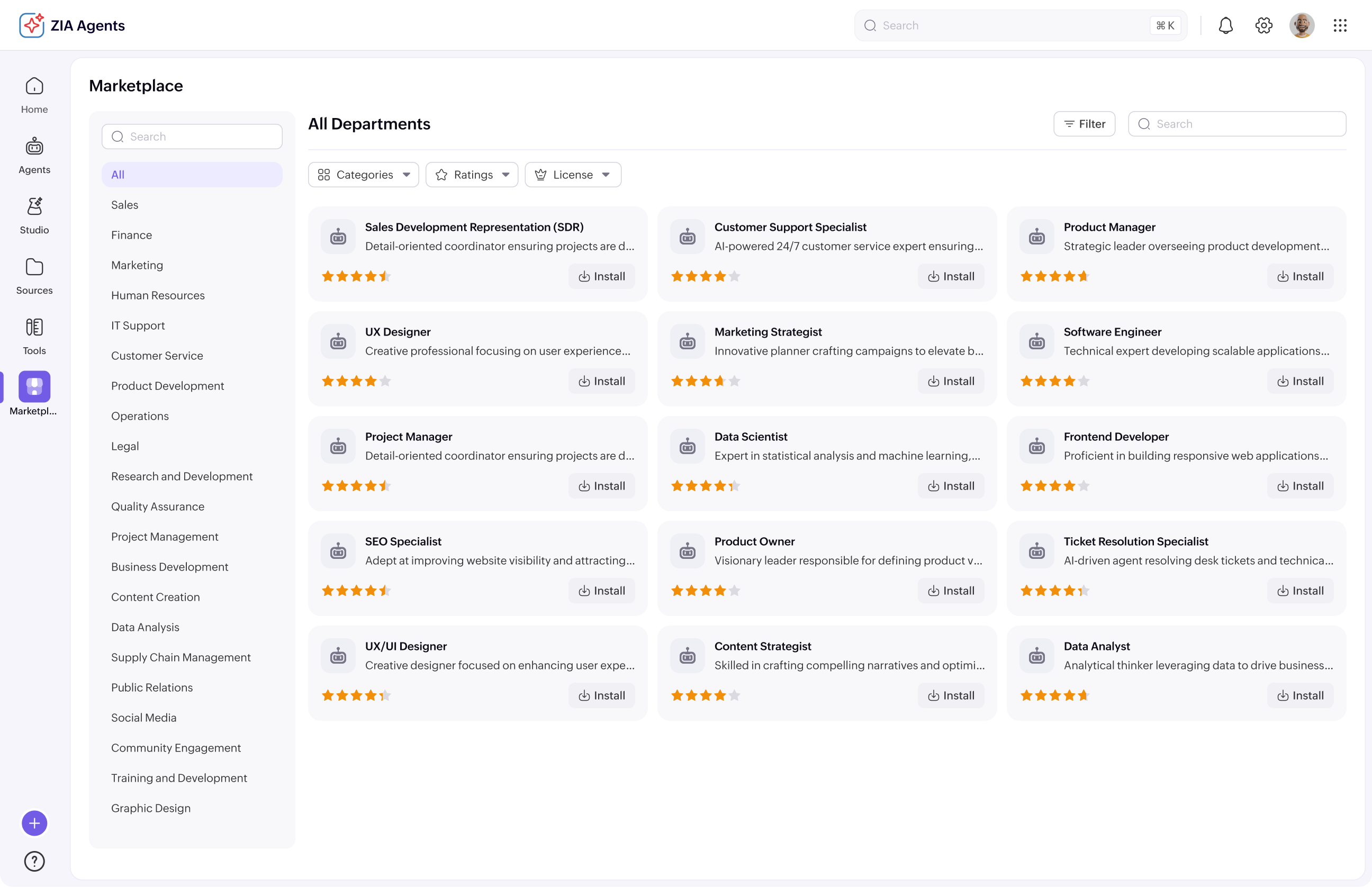Open the help question mark icon

(x=34, y=861)
